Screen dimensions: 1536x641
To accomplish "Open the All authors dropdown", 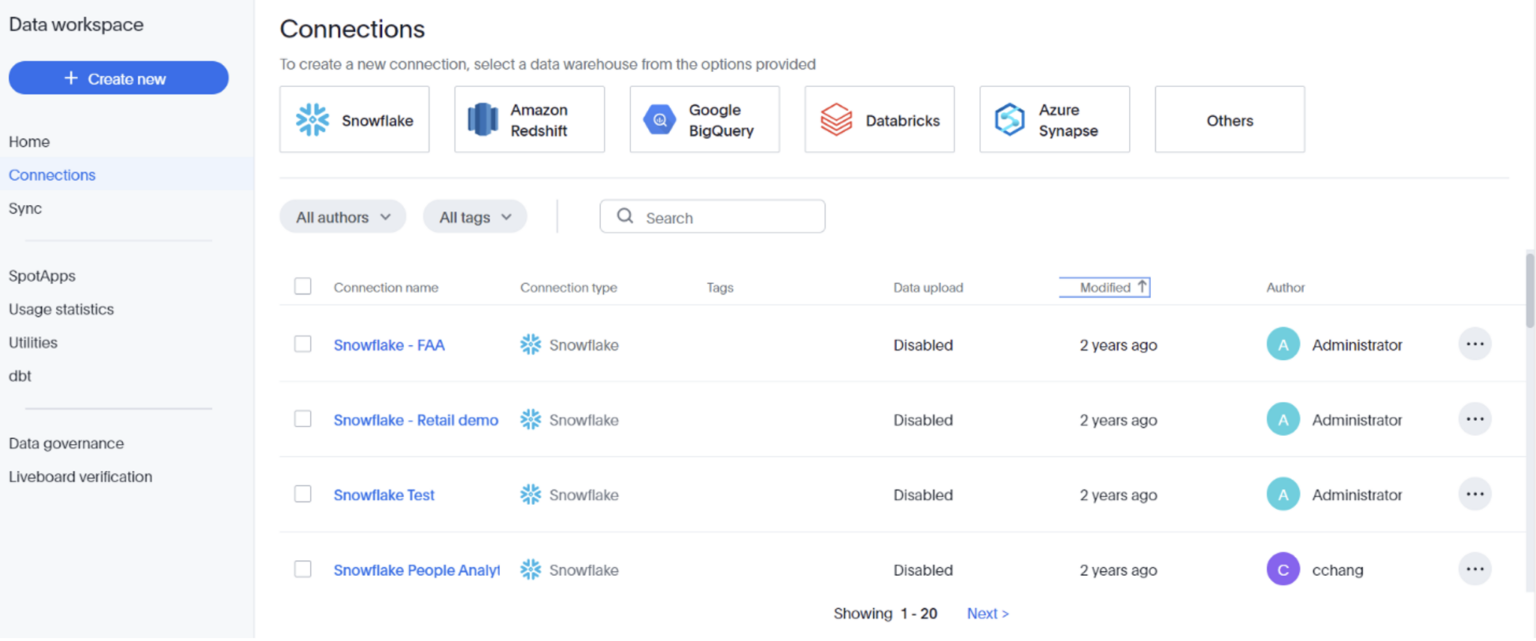I will pos(343,216).
